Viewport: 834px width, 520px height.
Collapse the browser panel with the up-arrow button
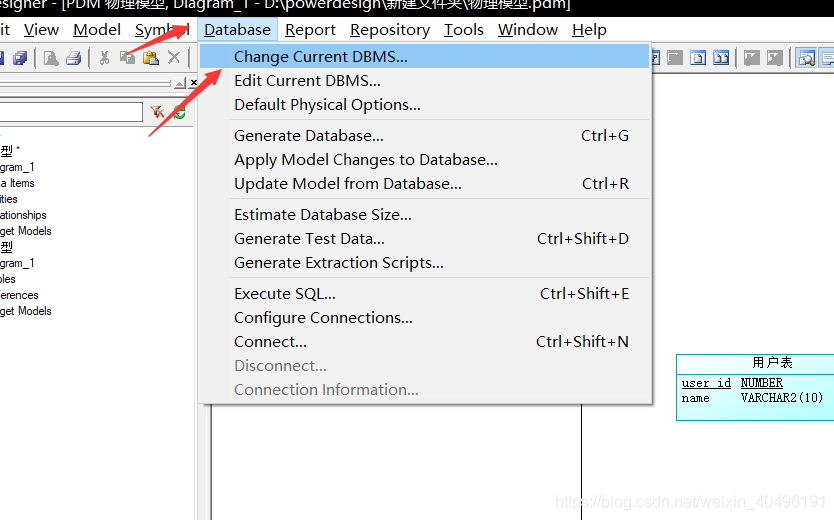(x=180, y=83)
